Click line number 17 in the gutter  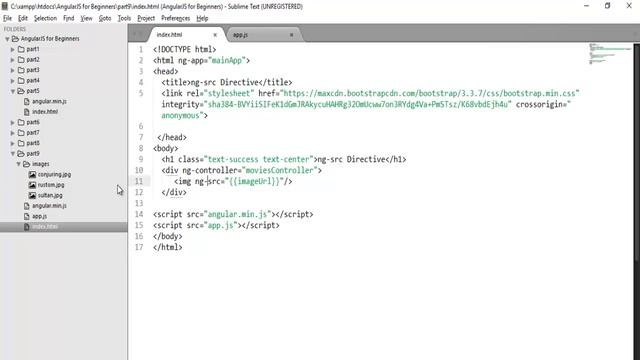click(x=139, y=247)
